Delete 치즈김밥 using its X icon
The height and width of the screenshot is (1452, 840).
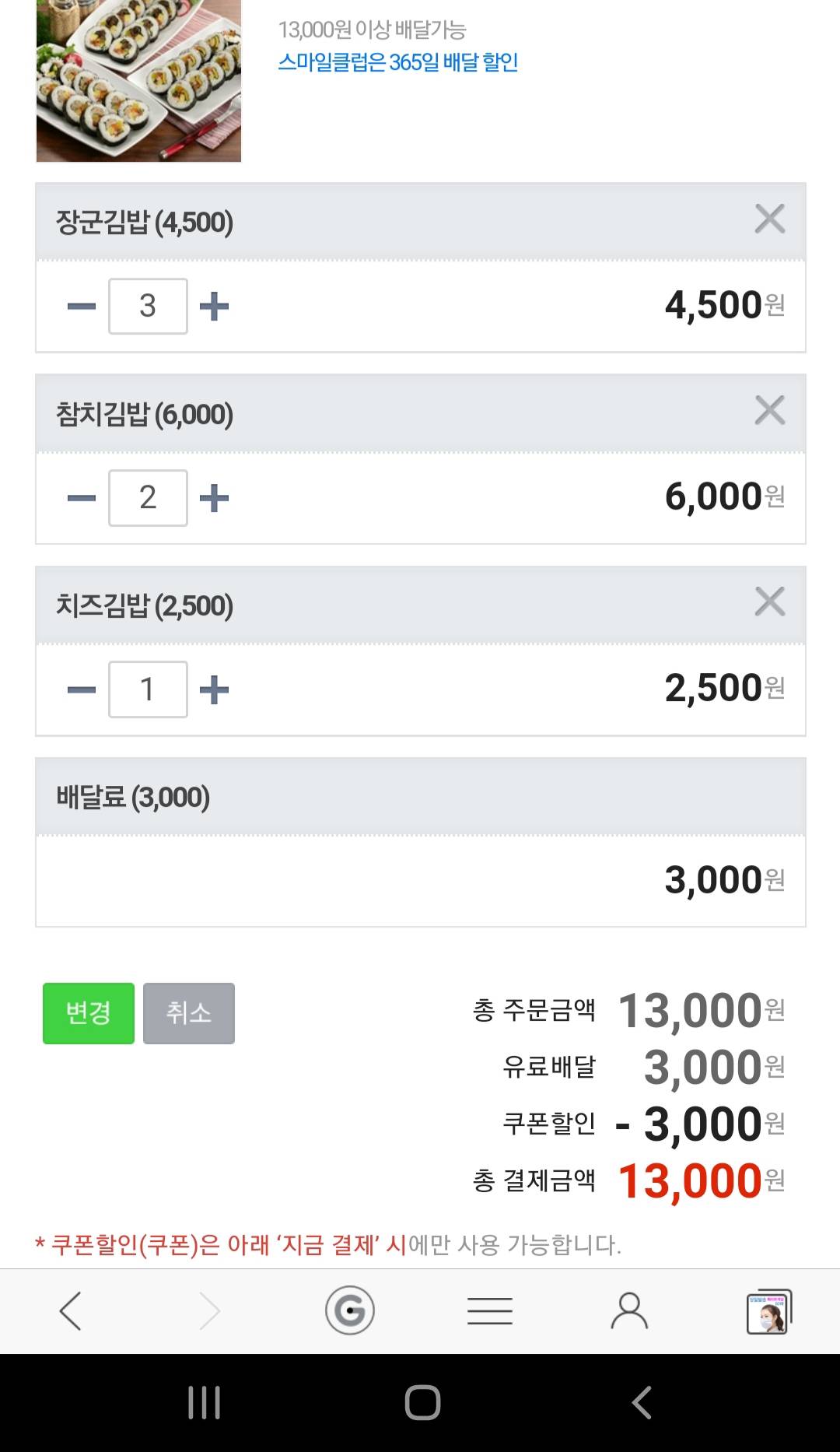[x=769, y=601]
